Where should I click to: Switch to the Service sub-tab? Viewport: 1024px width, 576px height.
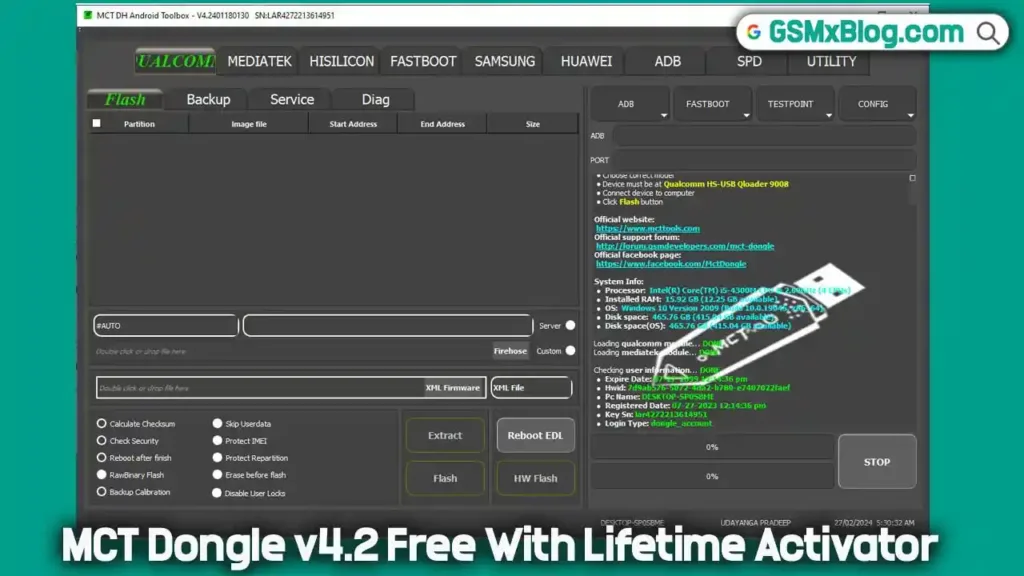(292, 99)
